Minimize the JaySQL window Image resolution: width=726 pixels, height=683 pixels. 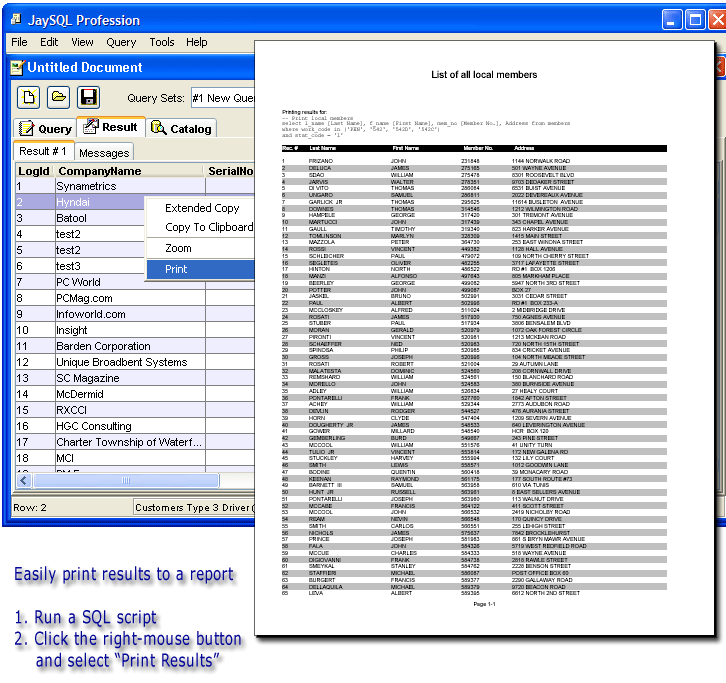[x=671, y=20]
